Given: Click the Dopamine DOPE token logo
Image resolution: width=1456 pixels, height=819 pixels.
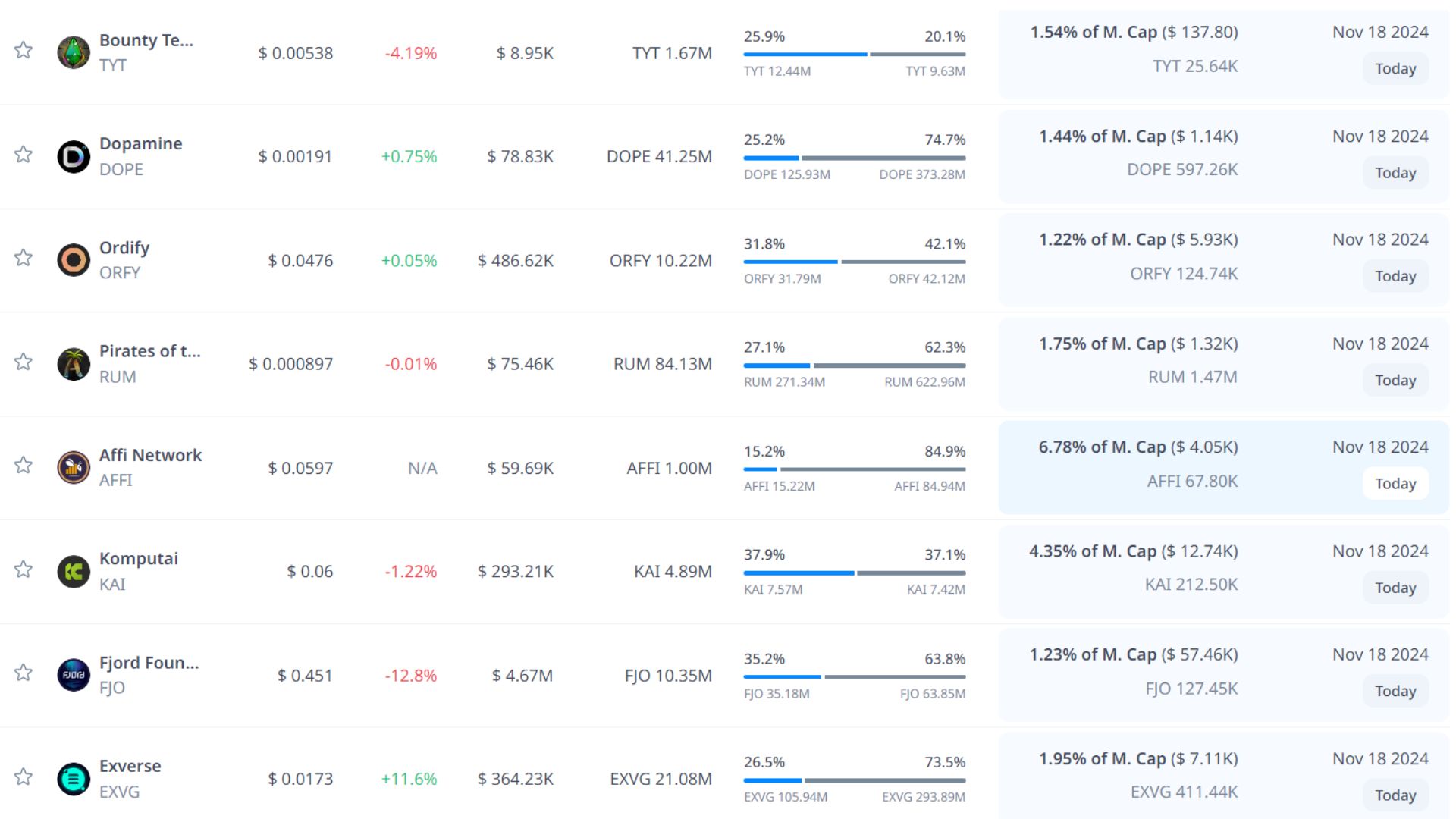Looking at the screenshot, I should click(x=74, y=156).
